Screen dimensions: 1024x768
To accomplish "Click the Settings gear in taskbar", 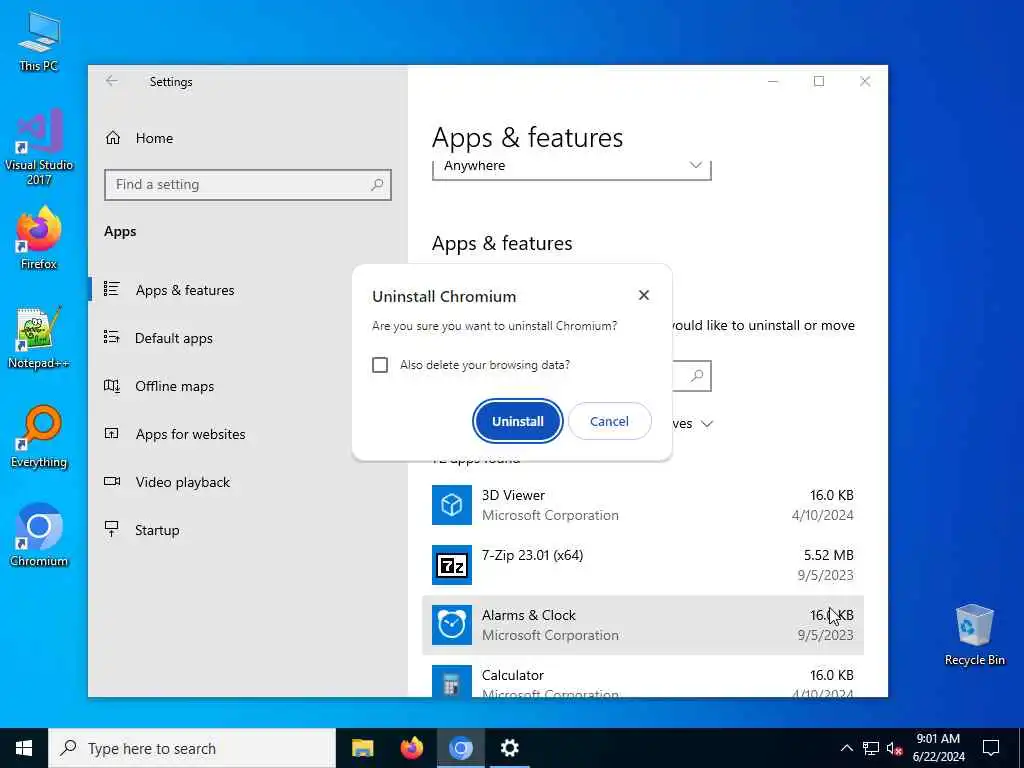I will coord(509,748).
